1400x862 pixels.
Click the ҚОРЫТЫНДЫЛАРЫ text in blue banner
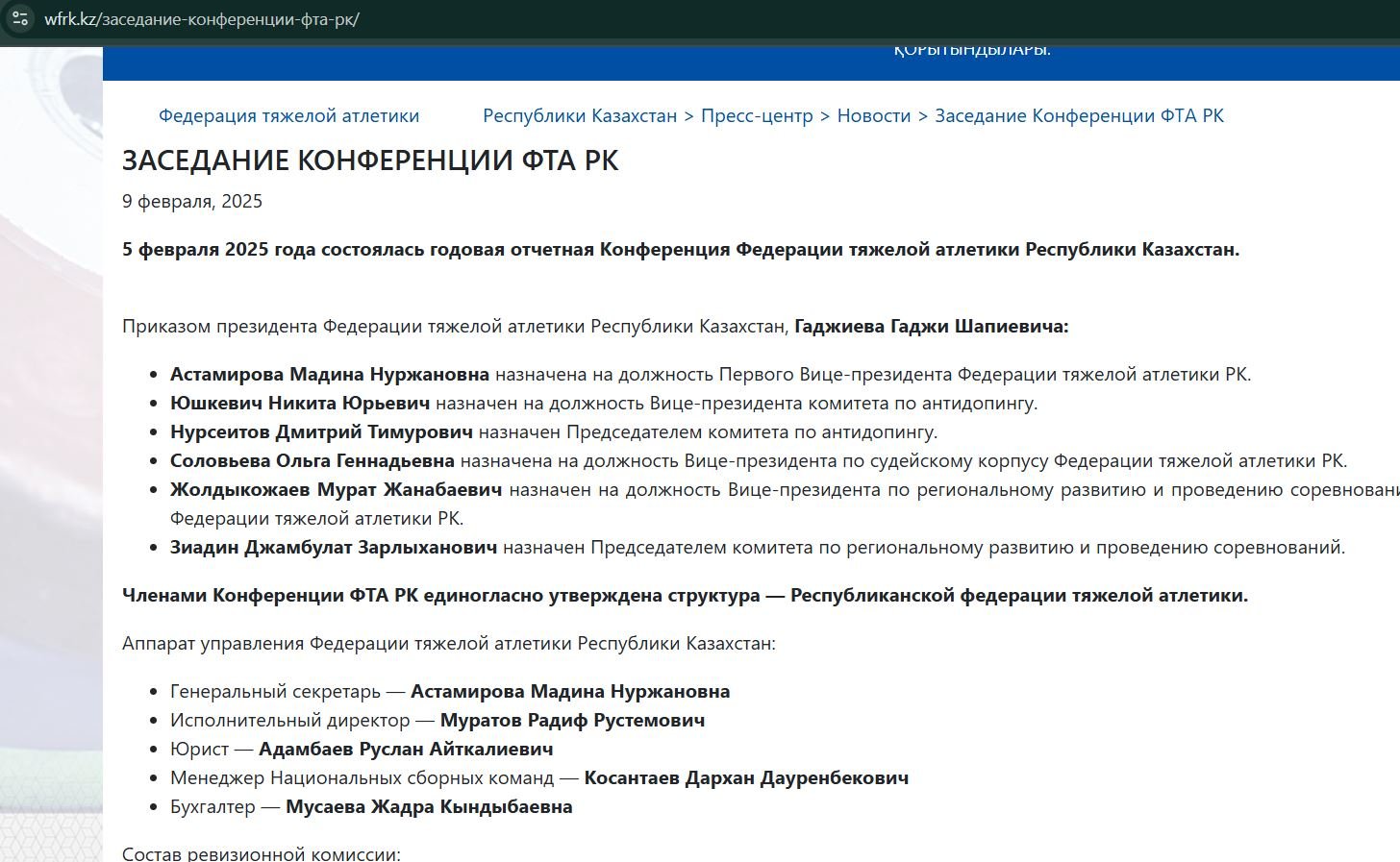coord(972,50)
